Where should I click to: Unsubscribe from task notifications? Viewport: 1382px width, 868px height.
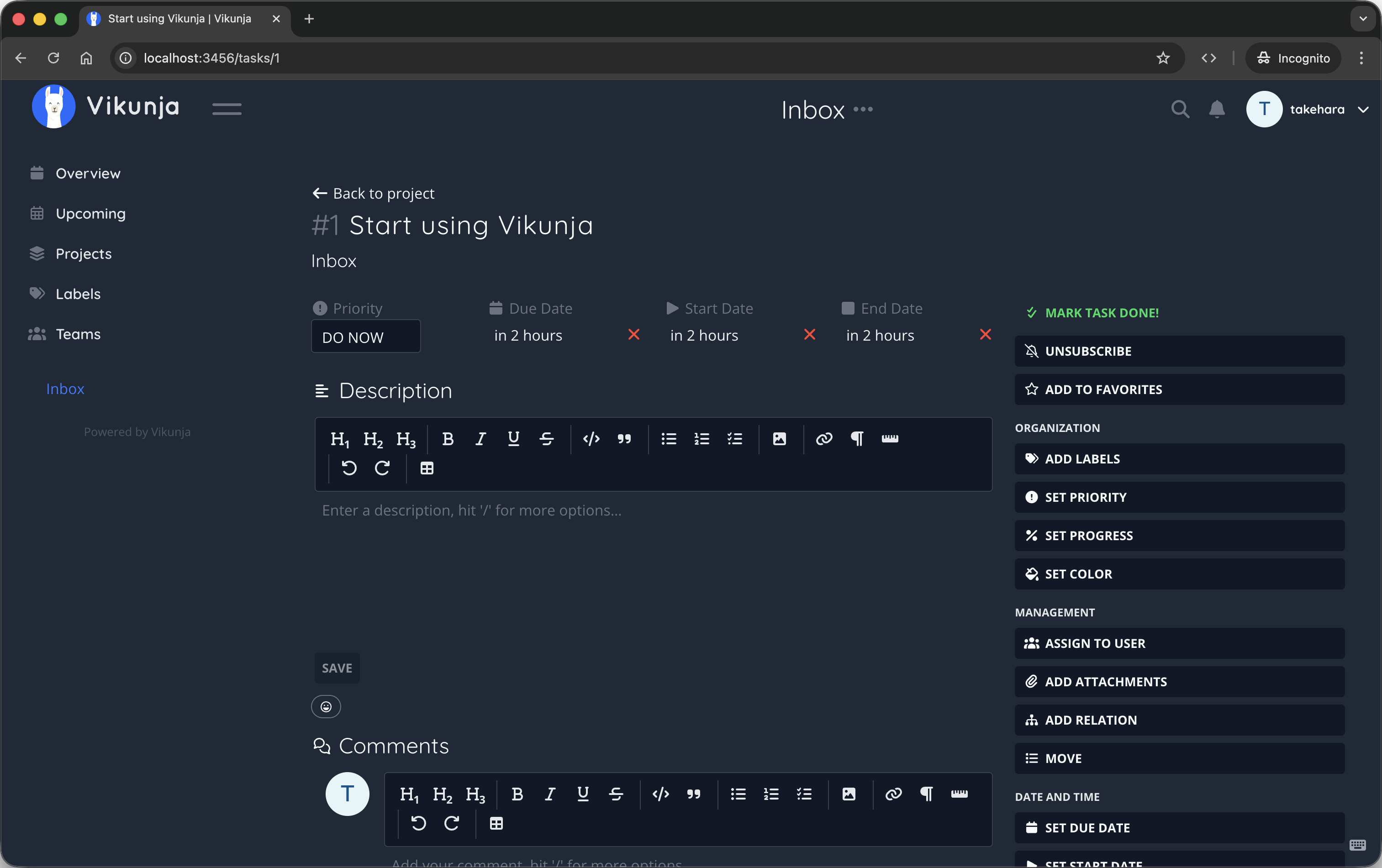pyautogui.click(x=1178, y=351)
